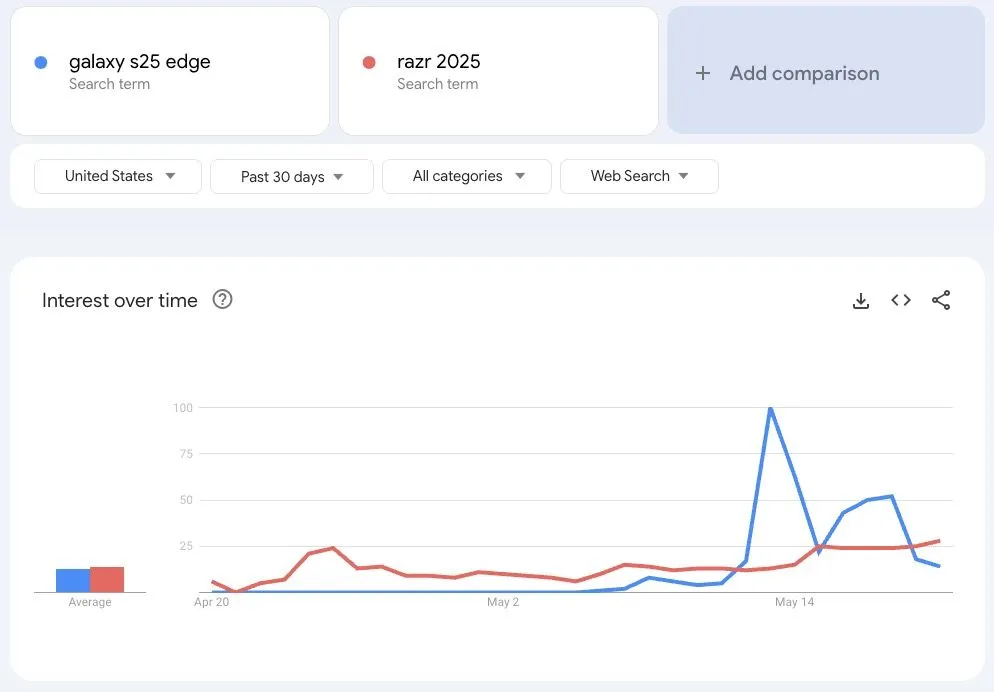
Task: Download the Interest over time chart data
Action: click(x=860, y=301)
